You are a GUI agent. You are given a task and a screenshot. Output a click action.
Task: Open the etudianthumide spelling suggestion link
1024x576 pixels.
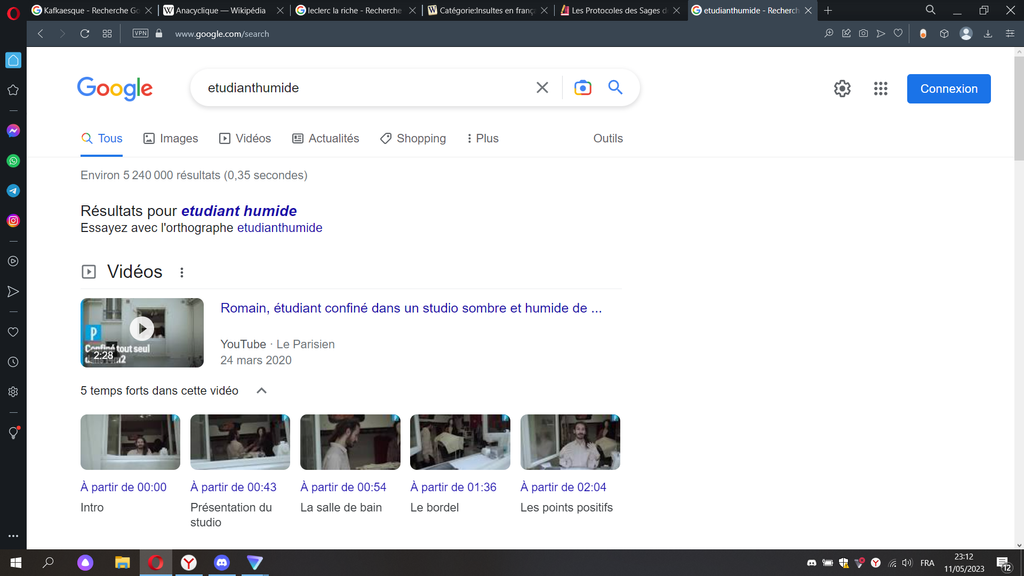(x=279, y=228)
